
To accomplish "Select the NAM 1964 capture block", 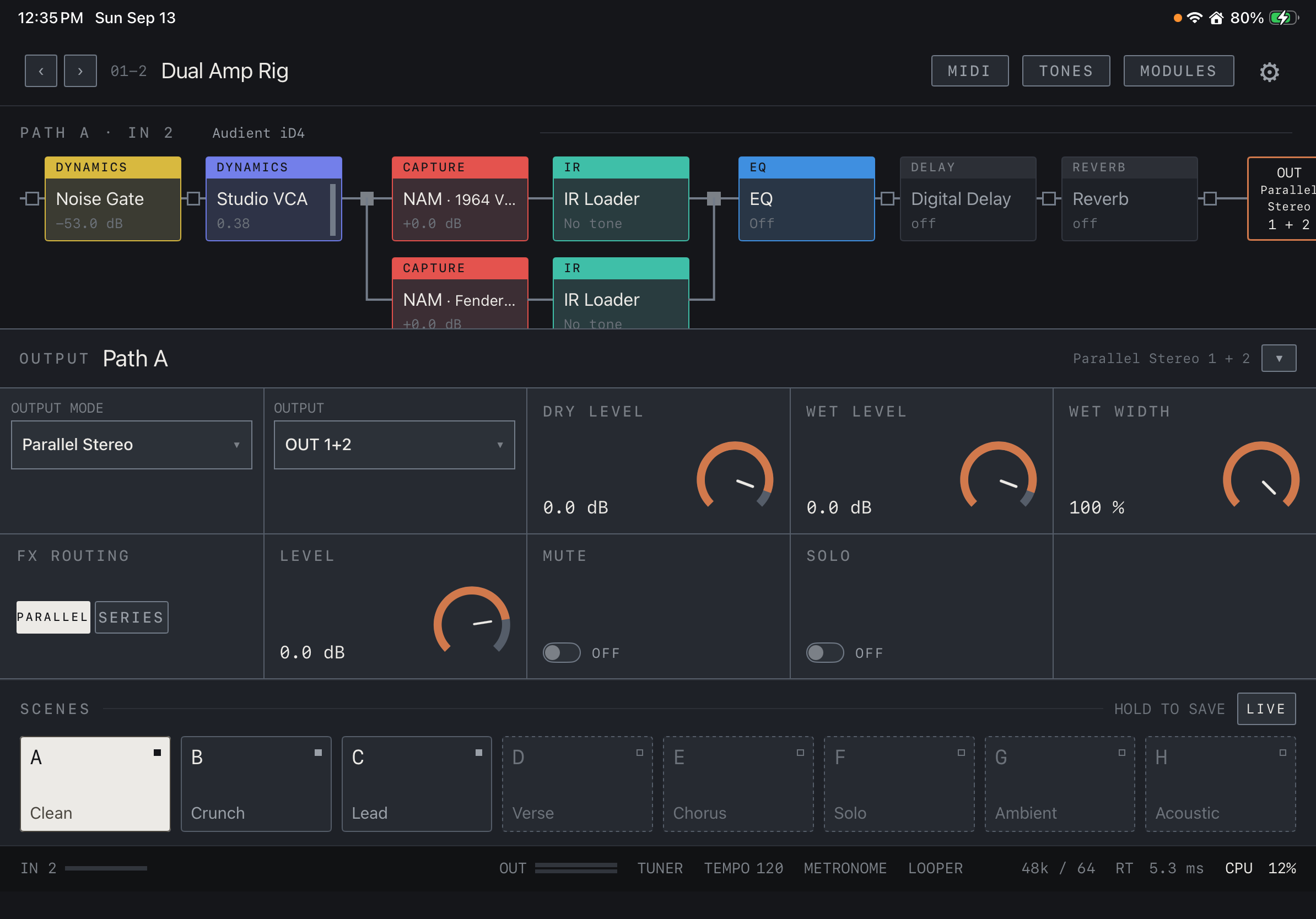I will click(x=460, y=199).
